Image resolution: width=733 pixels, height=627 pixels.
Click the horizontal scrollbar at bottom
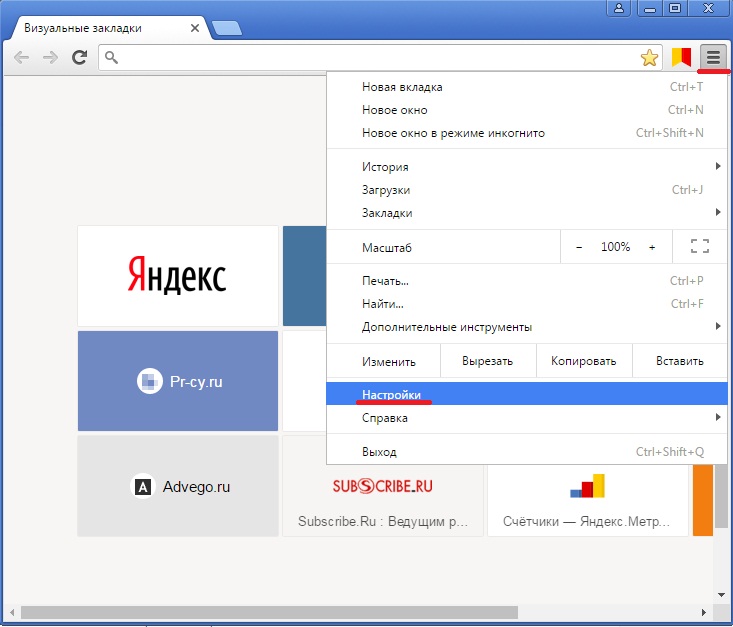tap(270, 611)
